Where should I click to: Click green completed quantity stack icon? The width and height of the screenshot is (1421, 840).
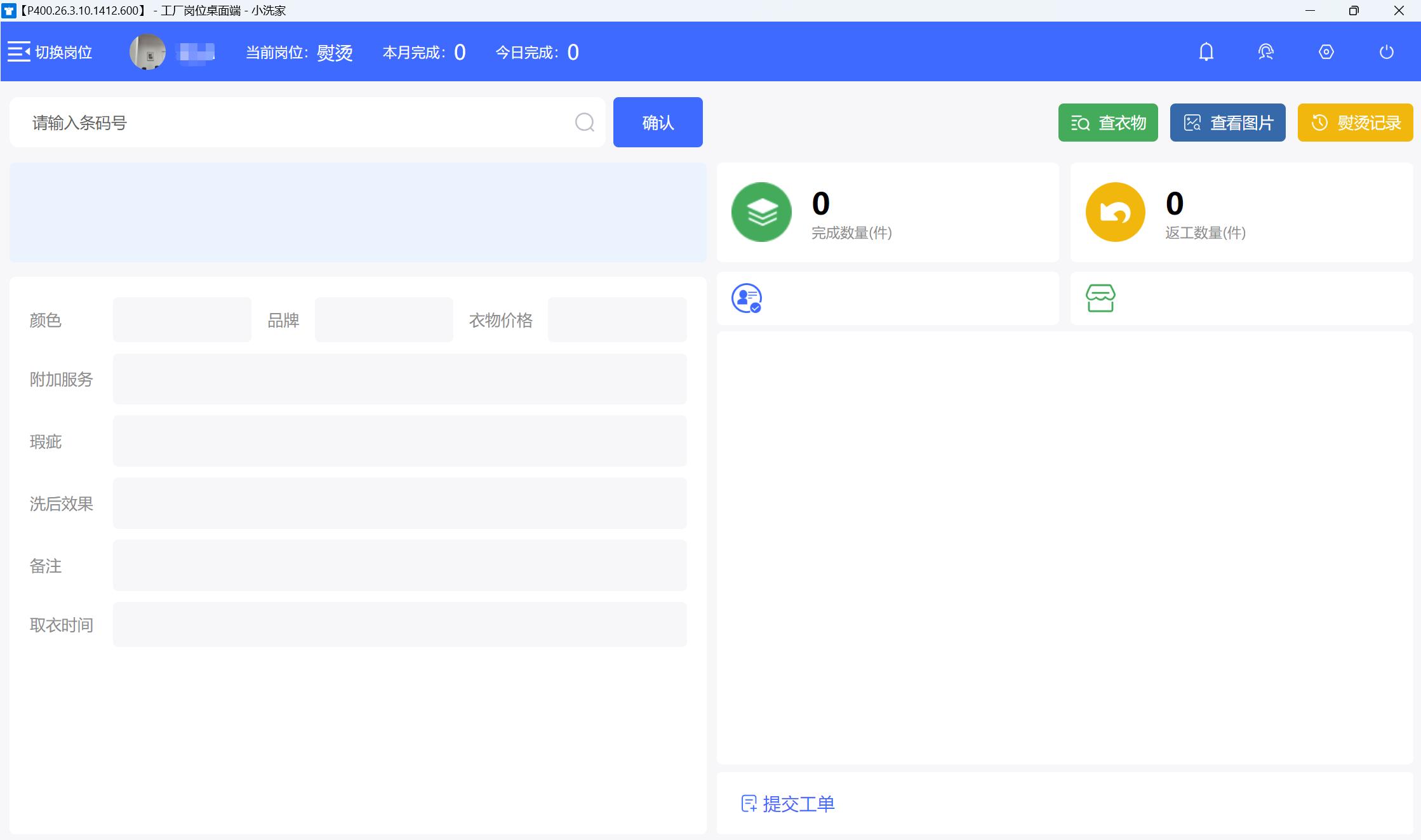pos(761,212)
